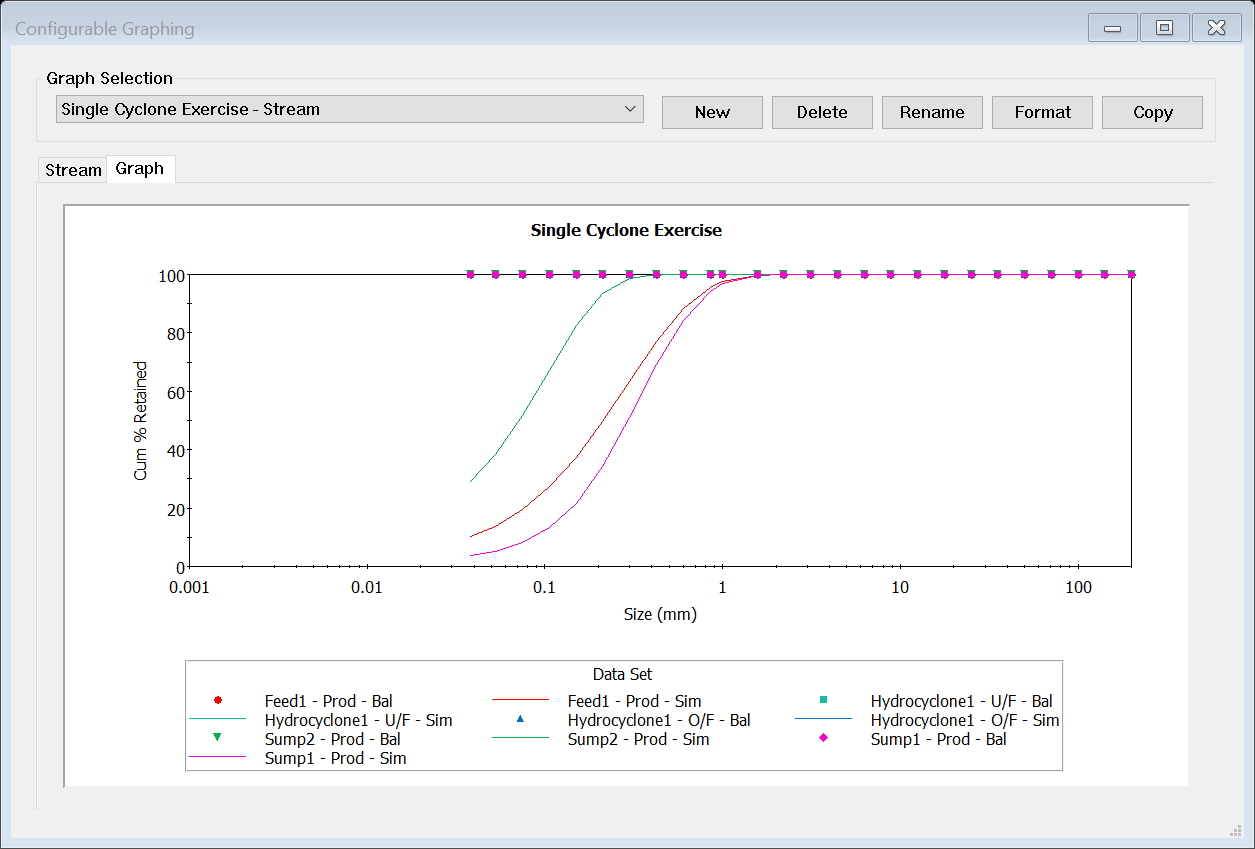Click the Copy button
1255x849 pixels.
pyautogui.click(x=1152, y=112)
